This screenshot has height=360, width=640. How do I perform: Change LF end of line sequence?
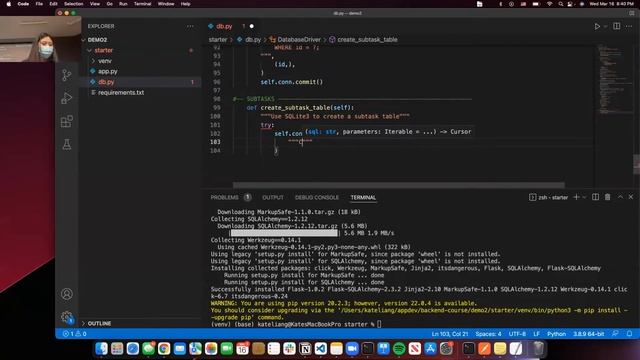click(536, 334)
